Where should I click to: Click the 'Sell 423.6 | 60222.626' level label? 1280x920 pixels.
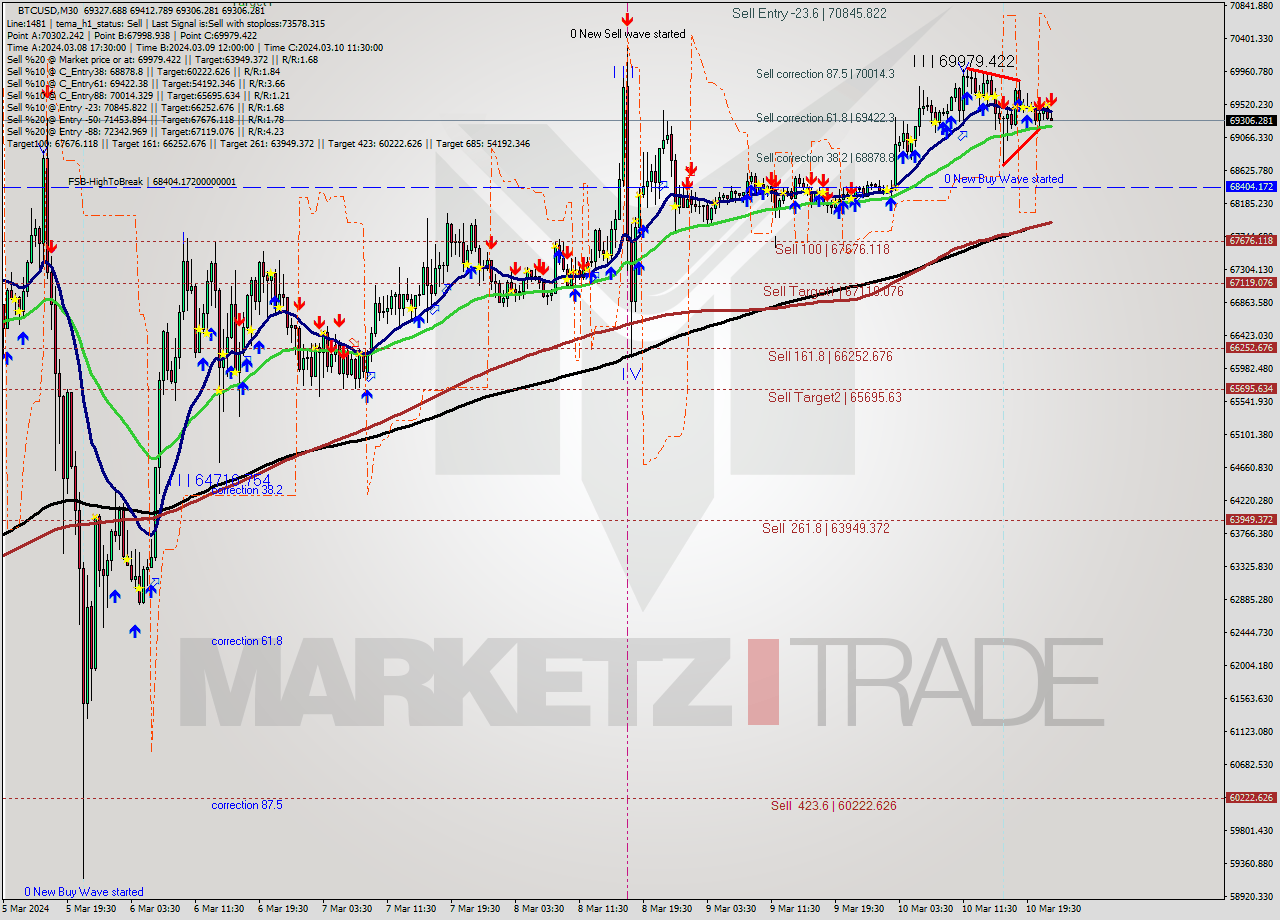click(x=834, y=805)
